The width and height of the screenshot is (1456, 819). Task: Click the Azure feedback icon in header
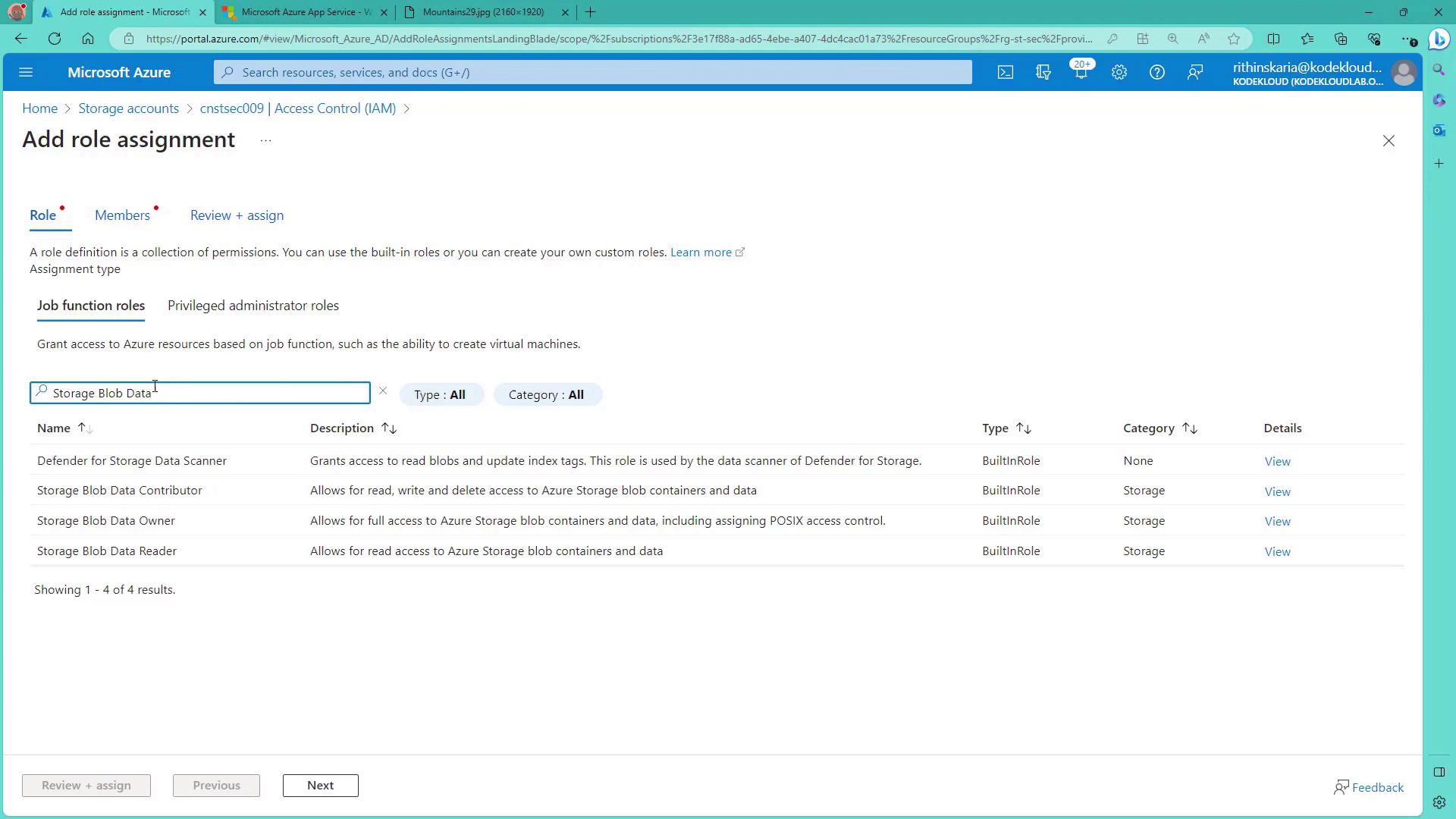(1195, 72)
